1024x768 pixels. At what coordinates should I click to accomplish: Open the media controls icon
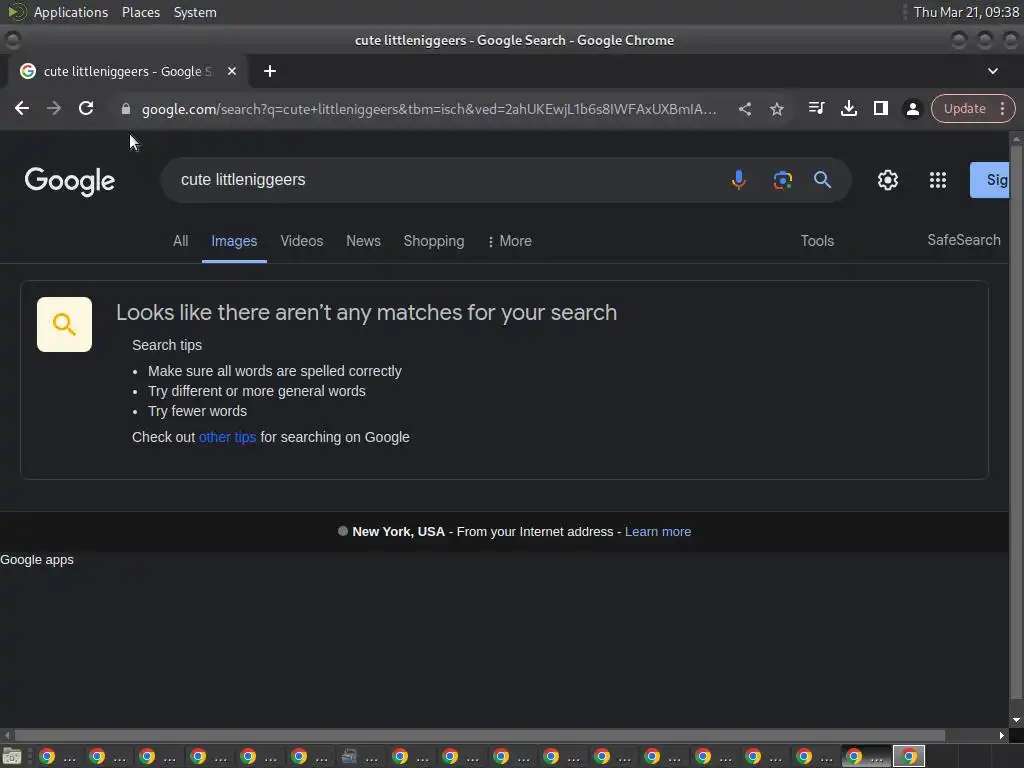click(816, 108)
